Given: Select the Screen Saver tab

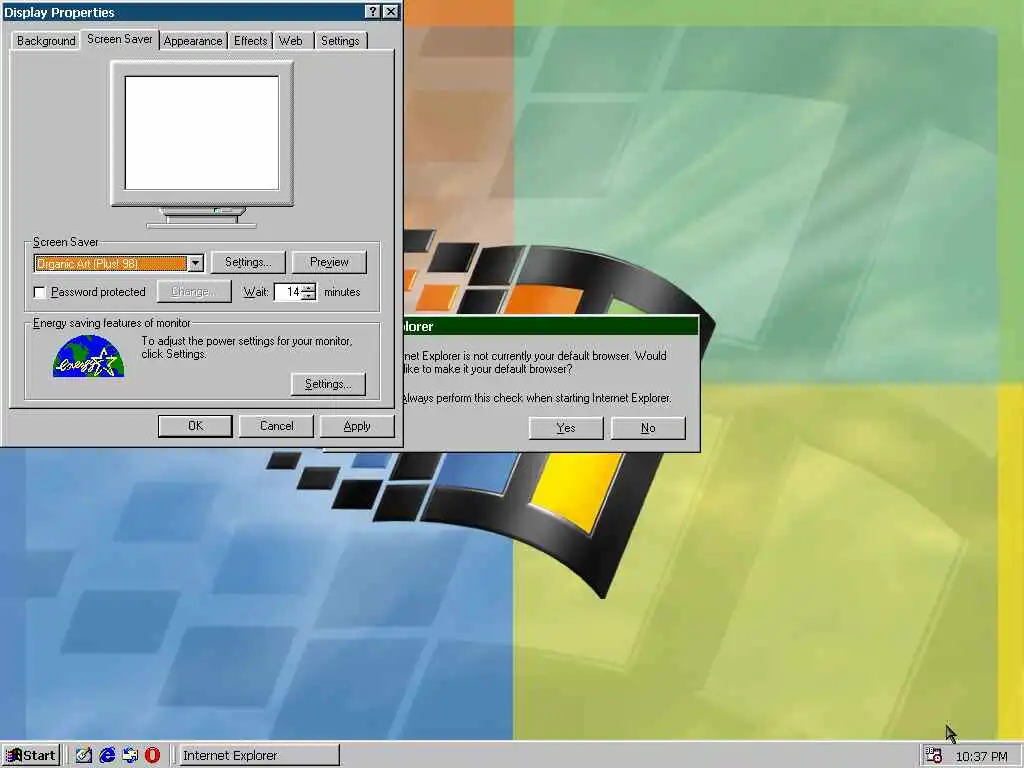Looking at the screenshot, I should (x=120, y=39).
